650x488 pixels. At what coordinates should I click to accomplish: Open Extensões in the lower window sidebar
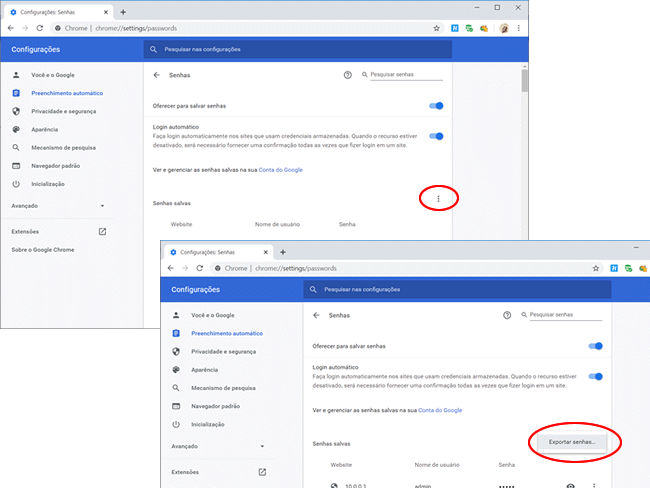tap(218, 472)
